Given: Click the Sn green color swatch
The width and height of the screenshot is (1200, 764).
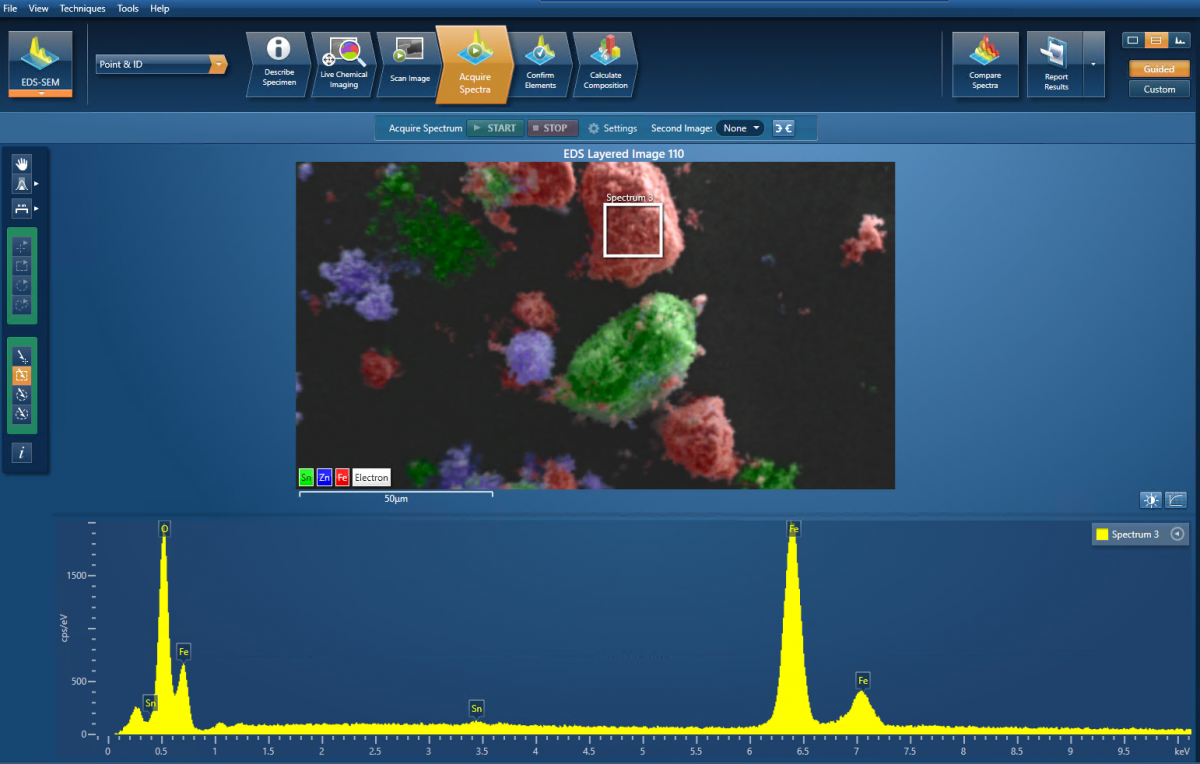Looking at the screenshot, I should coord(306,477).
